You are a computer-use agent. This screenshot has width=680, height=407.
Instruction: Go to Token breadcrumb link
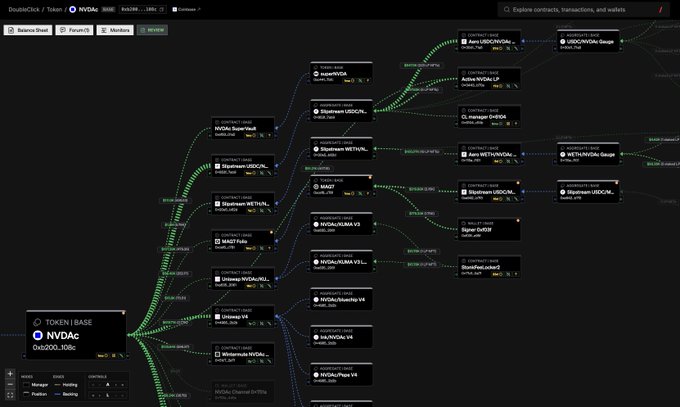click(x=54, y=10)
